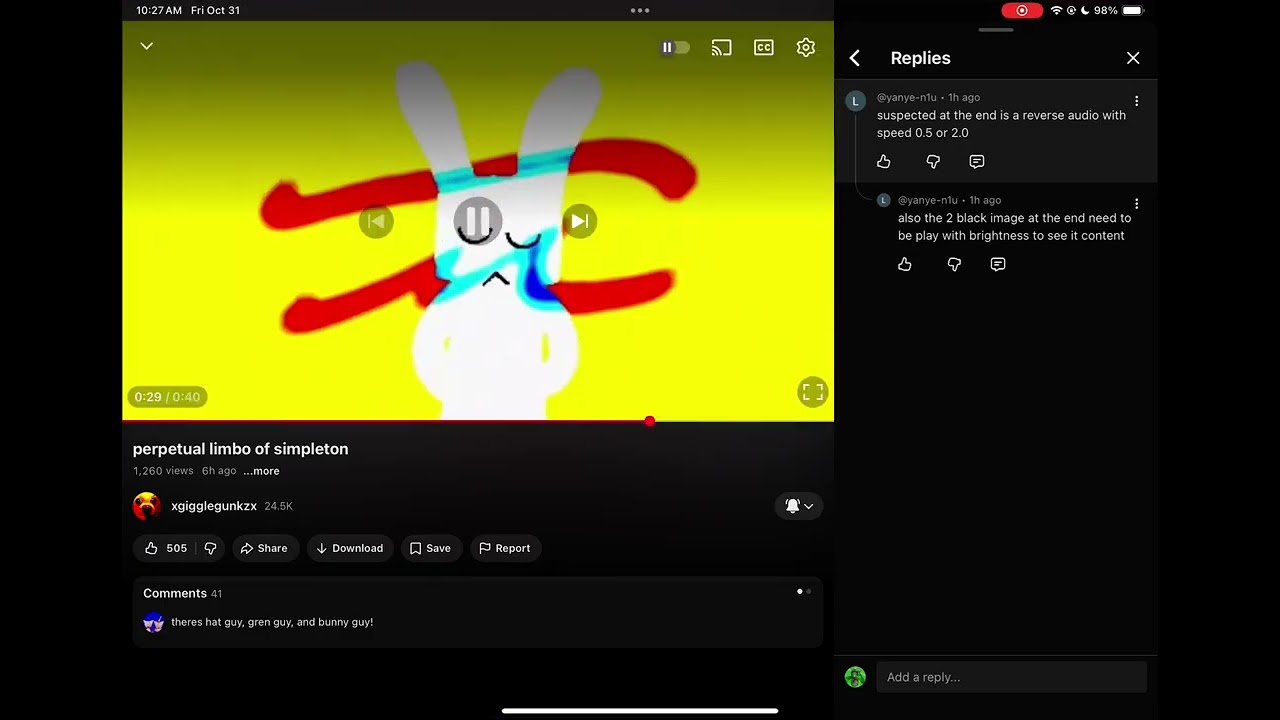Skip to previous video
The image size is (1280, 720).
[x=376, y=221]
